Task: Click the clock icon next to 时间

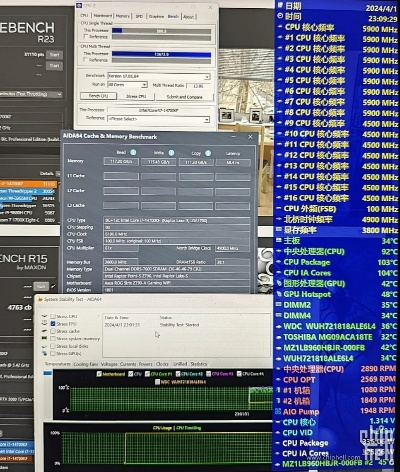Action: (x=280, y=16)
